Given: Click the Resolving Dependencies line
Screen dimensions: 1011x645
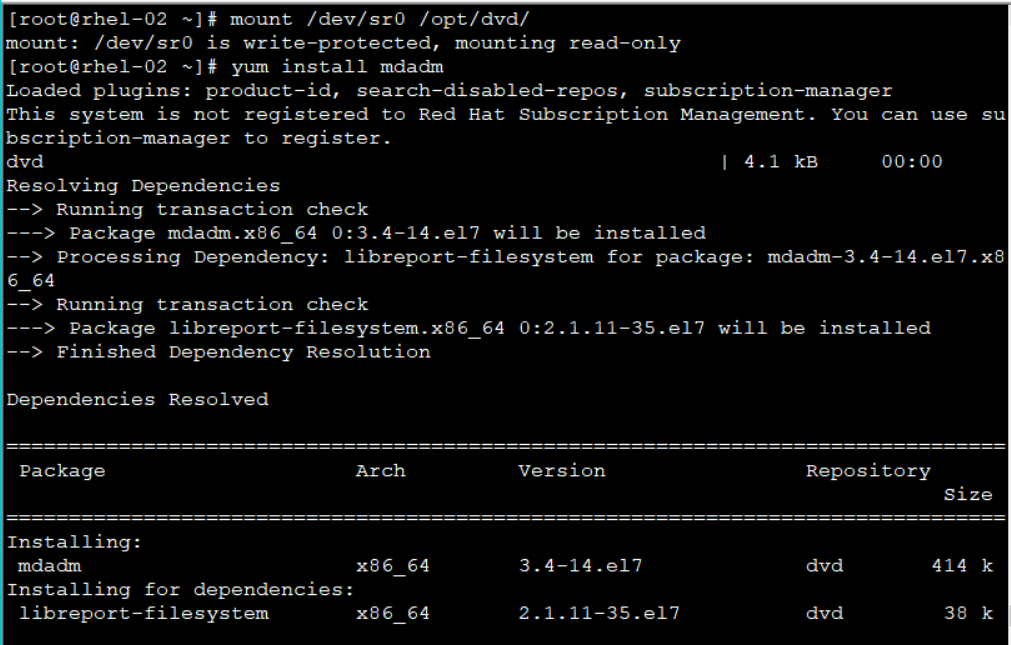Looking at the screenshot, I should coord(143,186).
